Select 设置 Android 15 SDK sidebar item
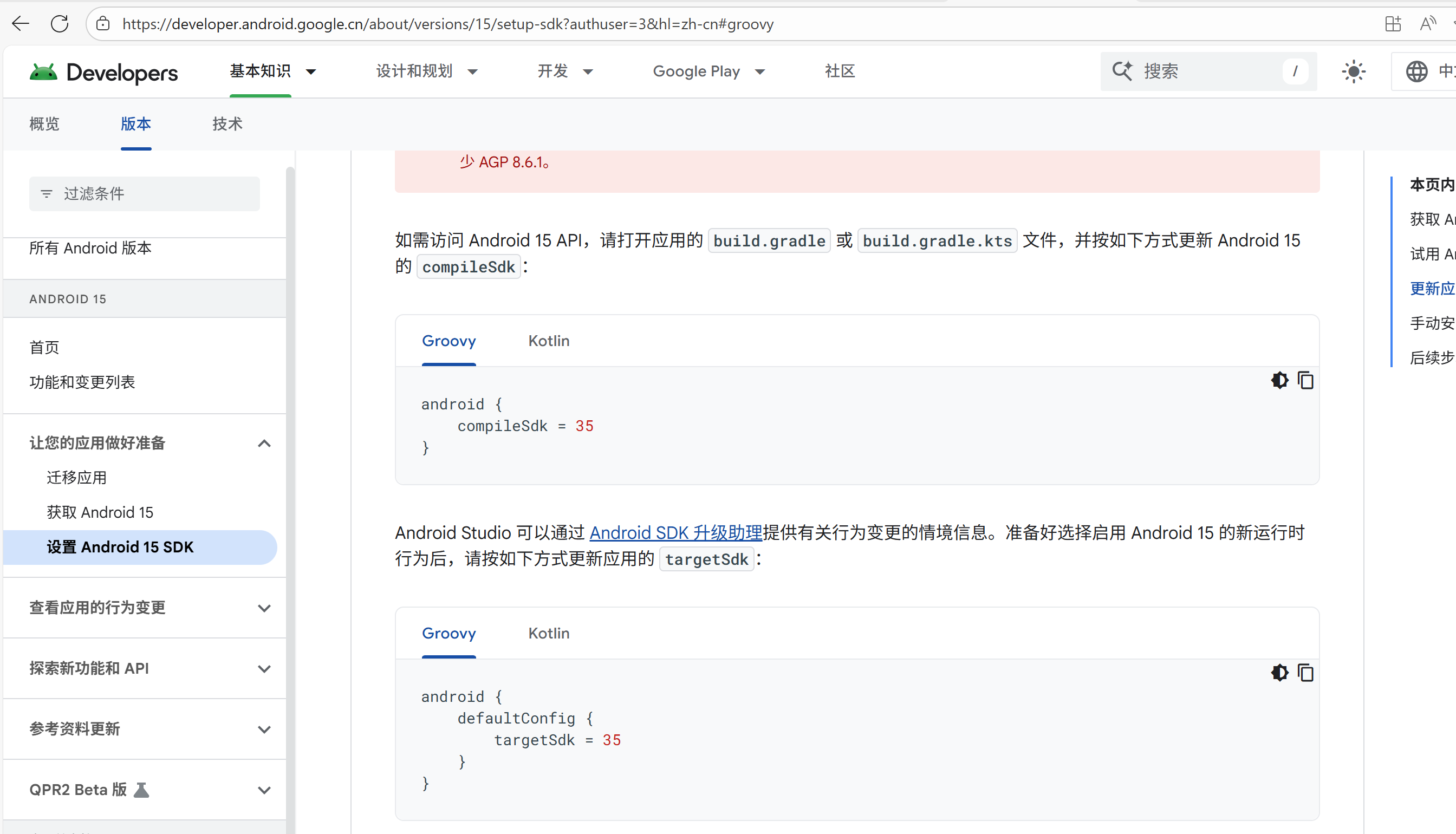1456x834 pixels. [x=140, y=547]
